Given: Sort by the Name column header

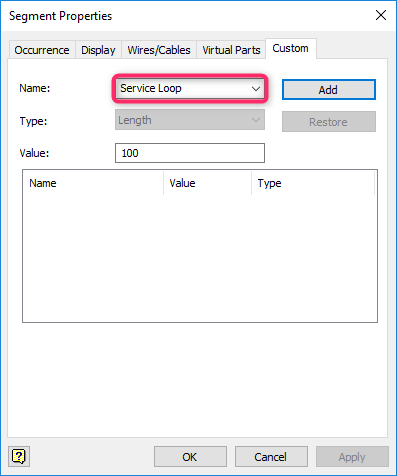Looking at the screenshot, I should 93,183.
